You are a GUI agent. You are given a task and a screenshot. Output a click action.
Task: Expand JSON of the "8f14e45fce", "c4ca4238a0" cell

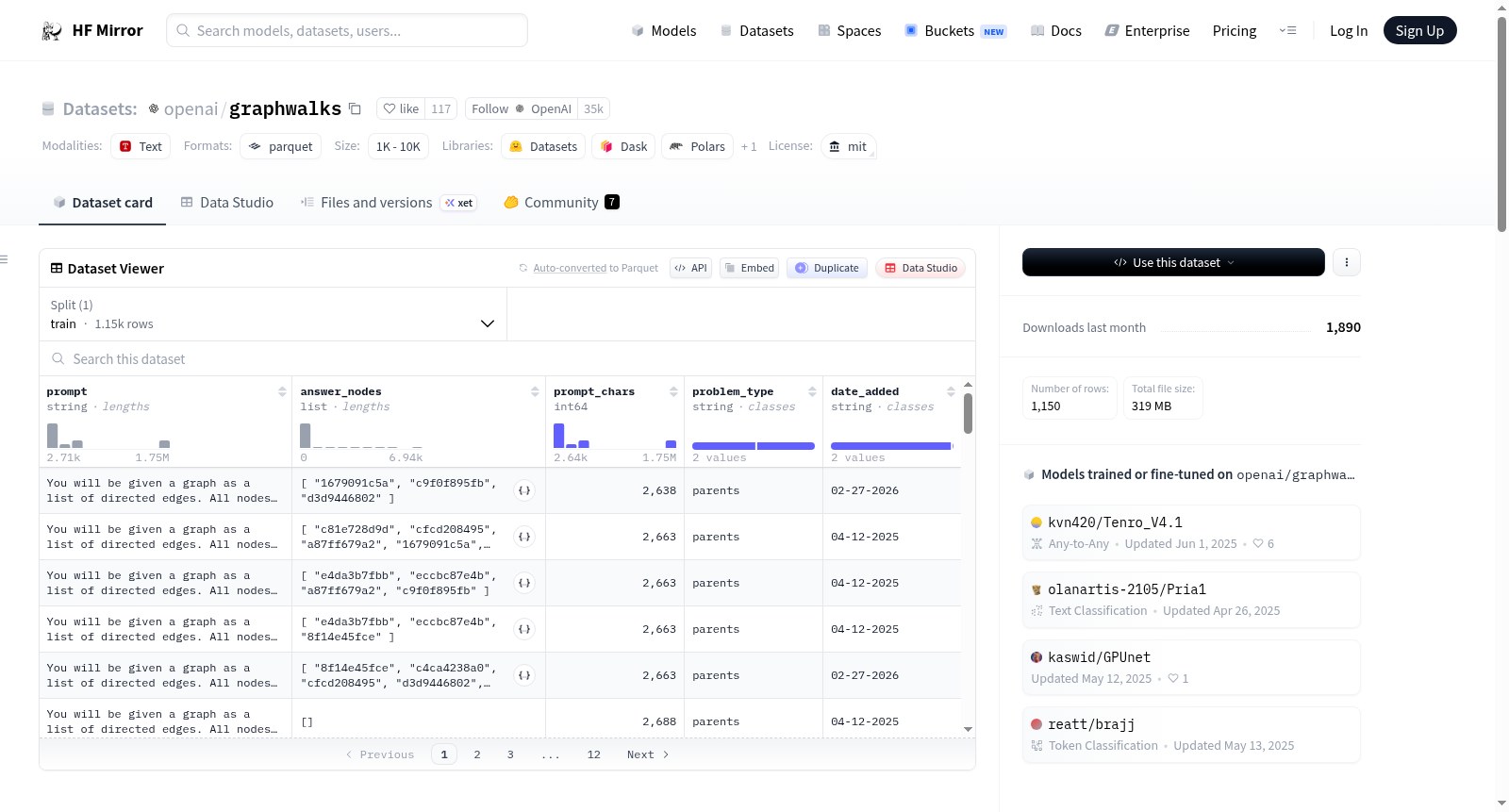click(524, 675)
